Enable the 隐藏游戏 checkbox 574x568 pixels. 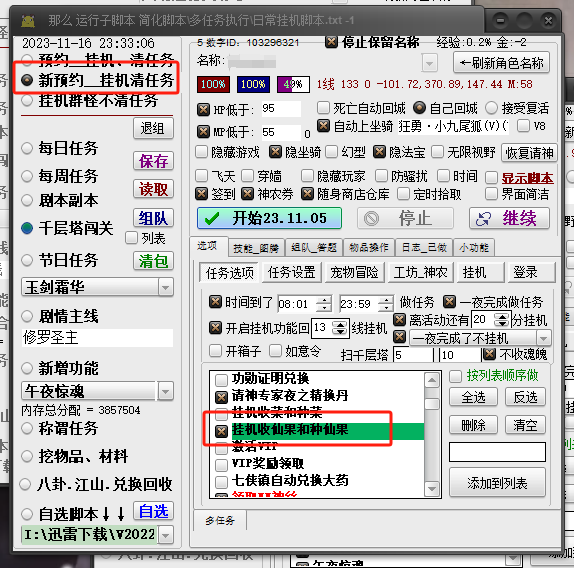201,152
